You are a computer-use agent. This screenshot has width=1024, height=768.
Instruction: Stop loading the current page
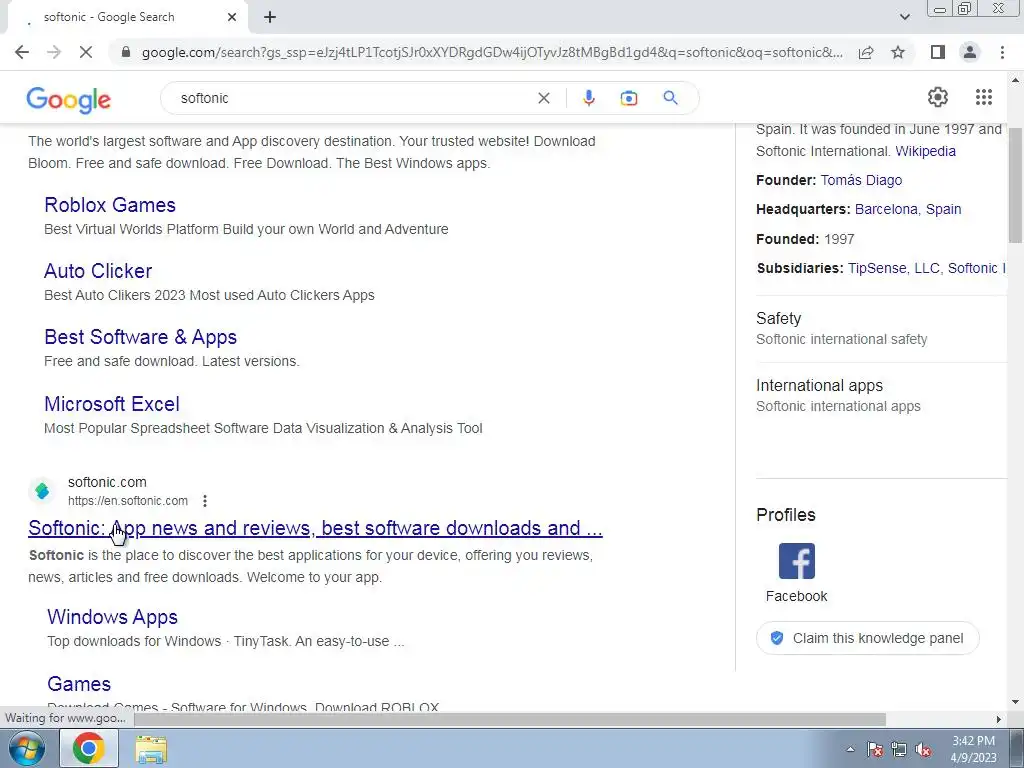[86, 52]
